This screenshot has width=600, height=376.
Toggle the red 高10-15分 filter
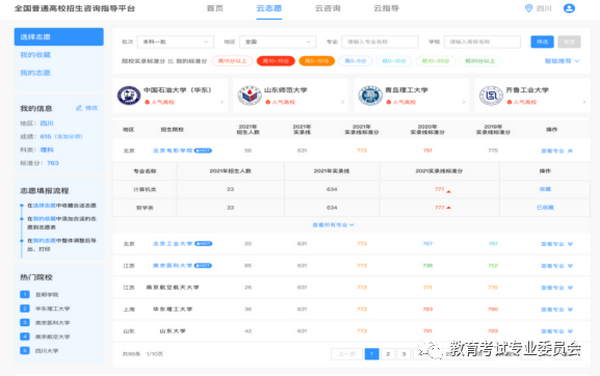coord(276,61)
